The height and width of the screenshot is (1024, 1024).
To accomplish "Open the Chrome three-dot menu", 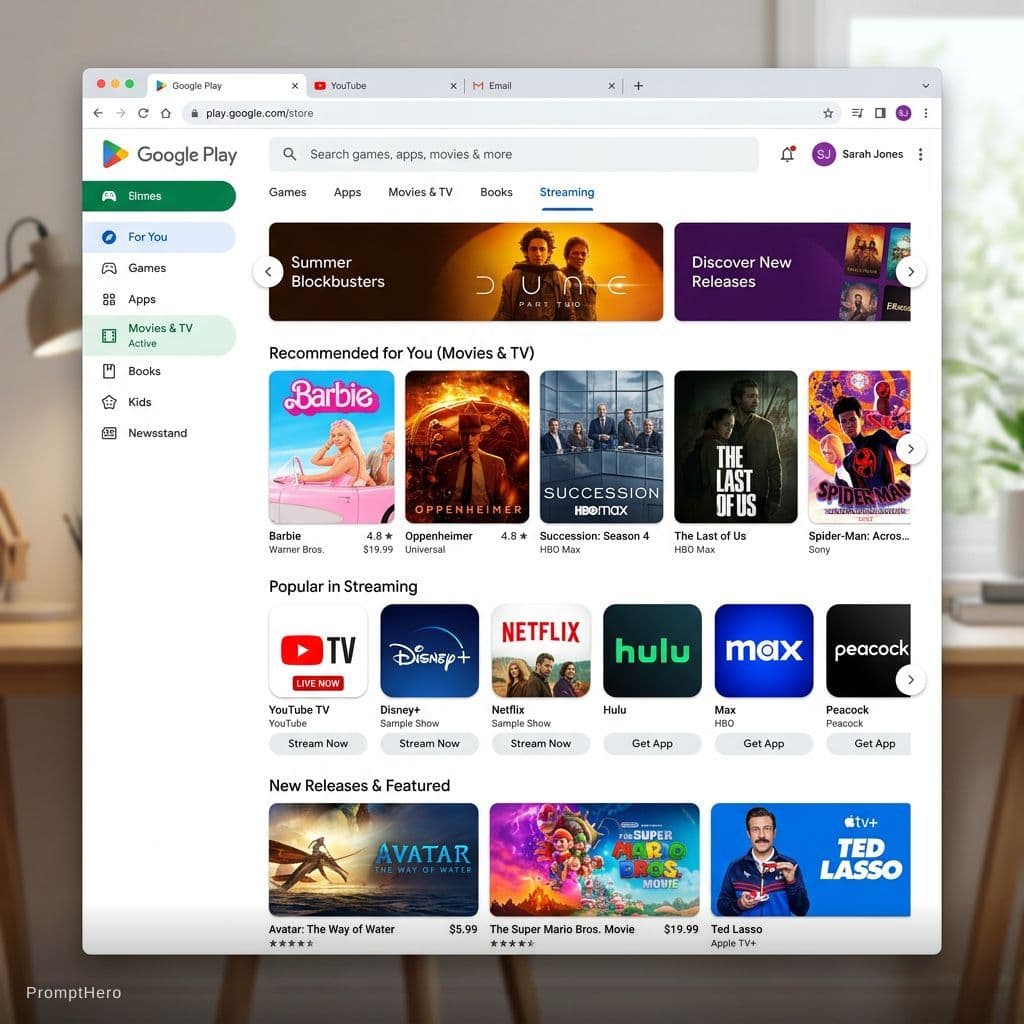I will (x=925, y=113).
